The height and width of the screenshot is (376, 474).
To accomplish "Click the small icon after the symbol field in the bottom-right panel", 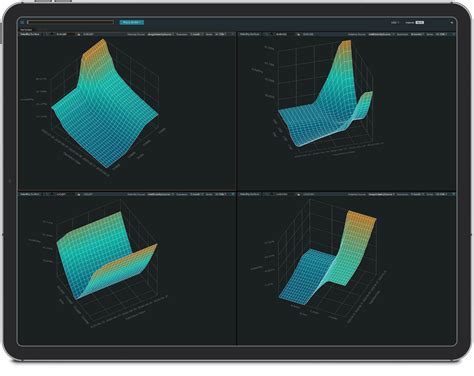I will coord(299,194).
